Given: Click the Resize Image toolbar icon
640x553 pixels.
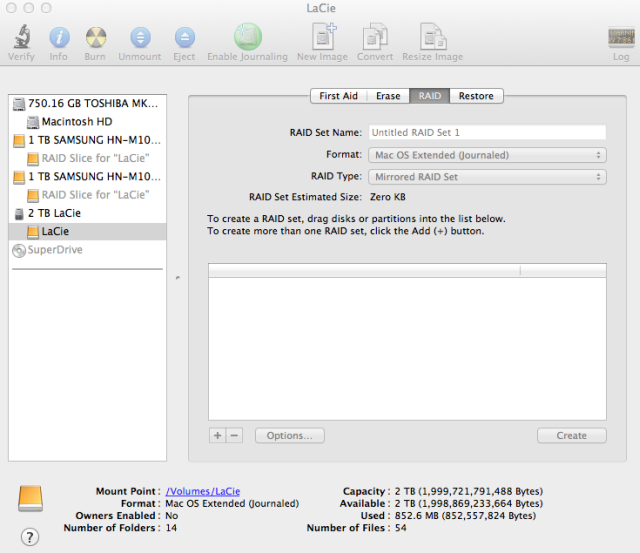Looking at the screenshot, I should coord(432,38).
